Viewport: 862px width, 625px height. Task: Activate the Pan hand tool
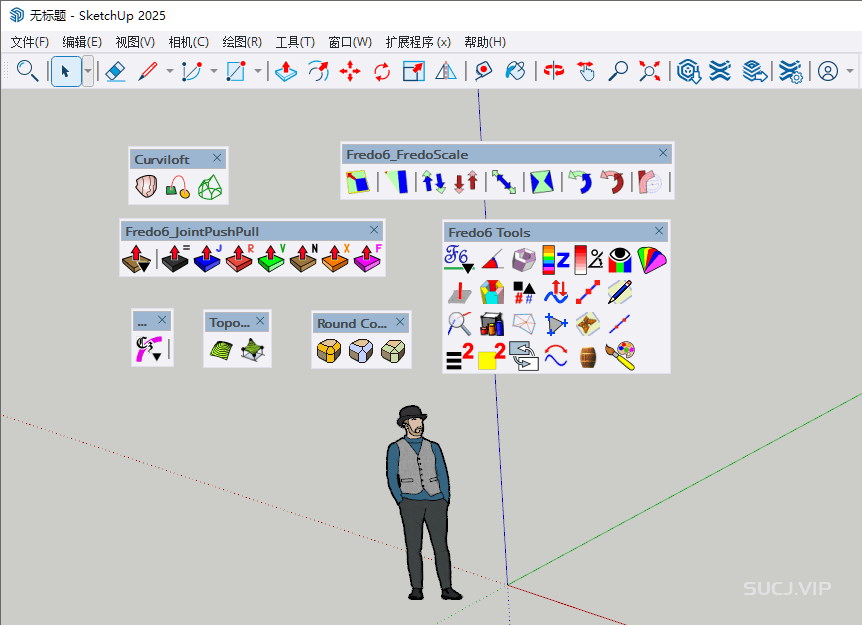point(586,71)
